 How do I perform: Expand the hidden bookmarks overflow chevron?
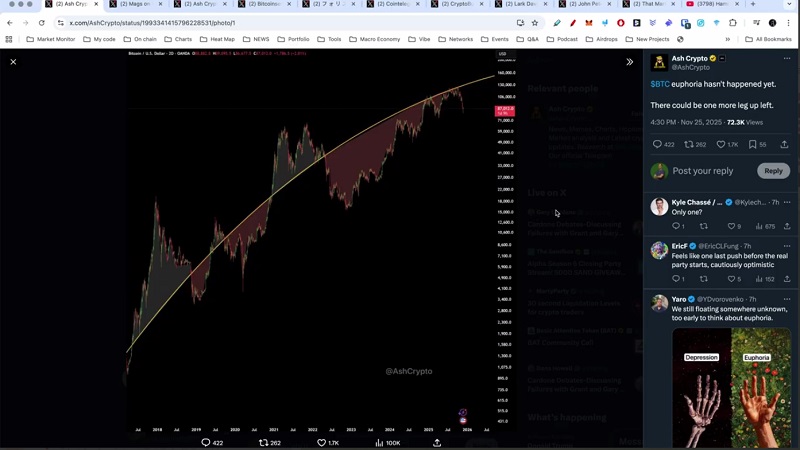[727, 39]
